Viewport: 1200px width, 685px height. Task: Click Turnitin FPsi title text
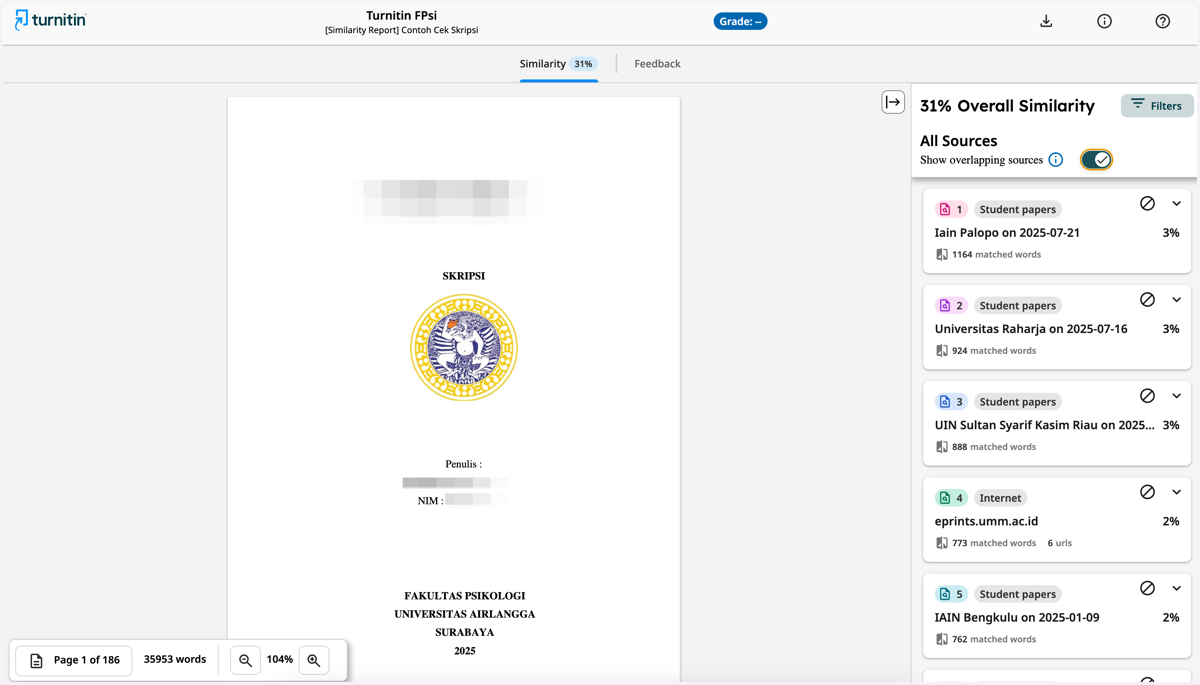[402, 15]
